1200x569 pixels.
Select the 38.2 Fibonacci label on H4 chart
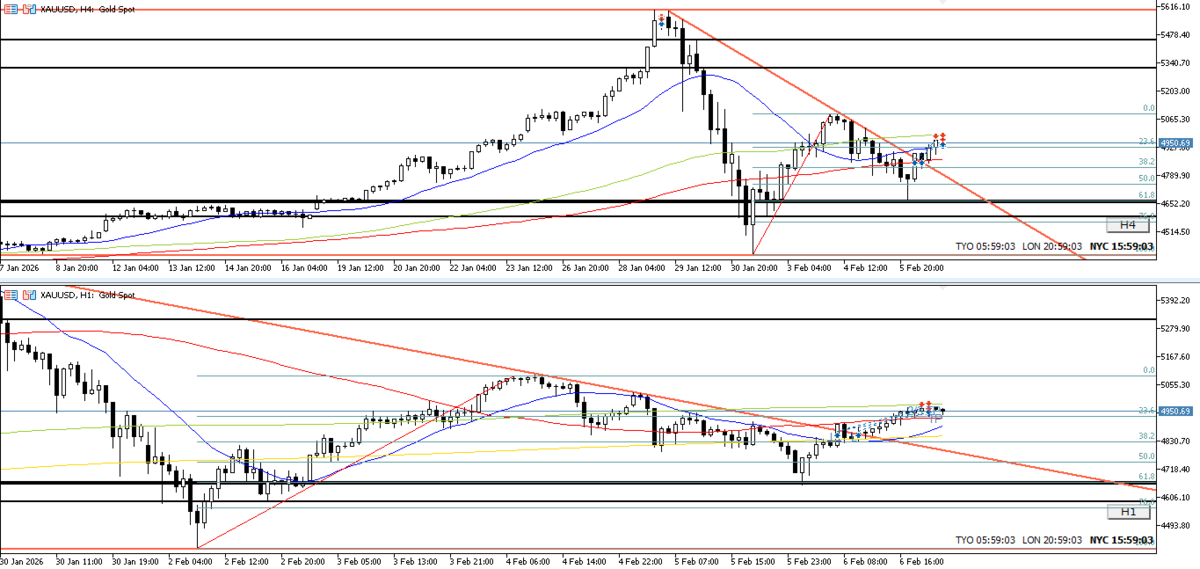click(1146, 162)
